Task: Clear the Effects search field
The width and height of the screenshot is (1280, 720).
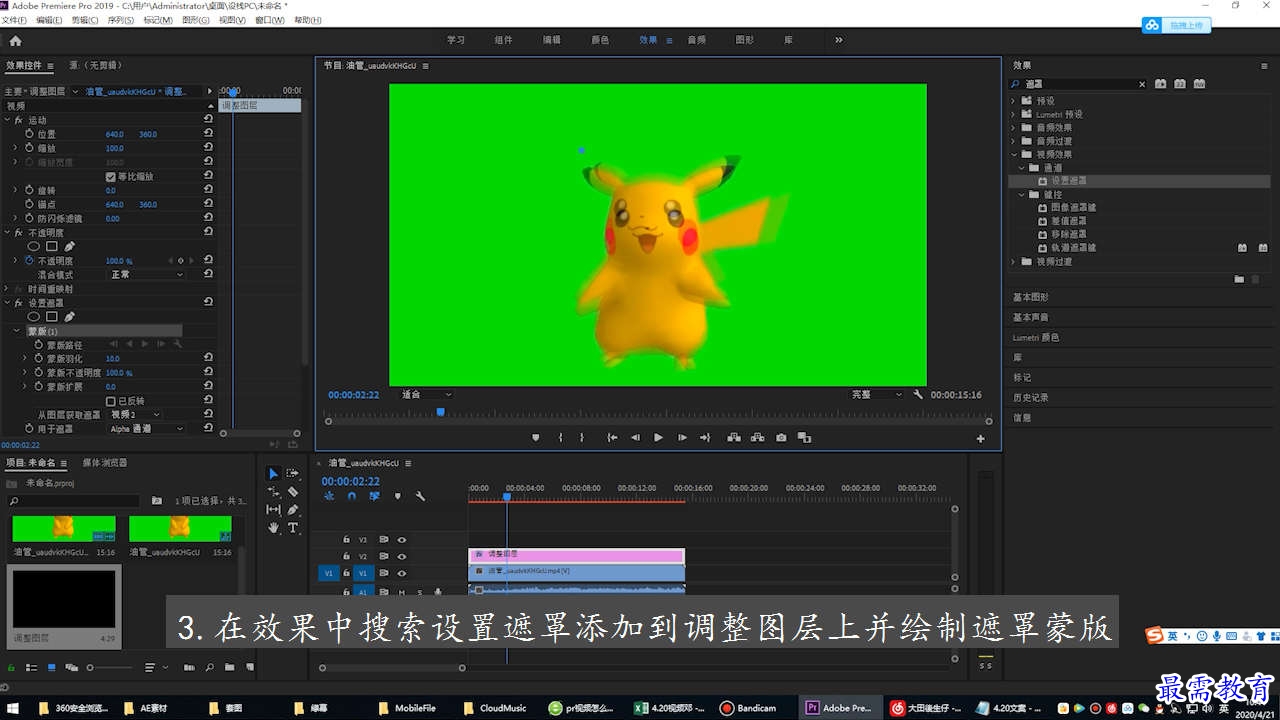Action: 1142,84
